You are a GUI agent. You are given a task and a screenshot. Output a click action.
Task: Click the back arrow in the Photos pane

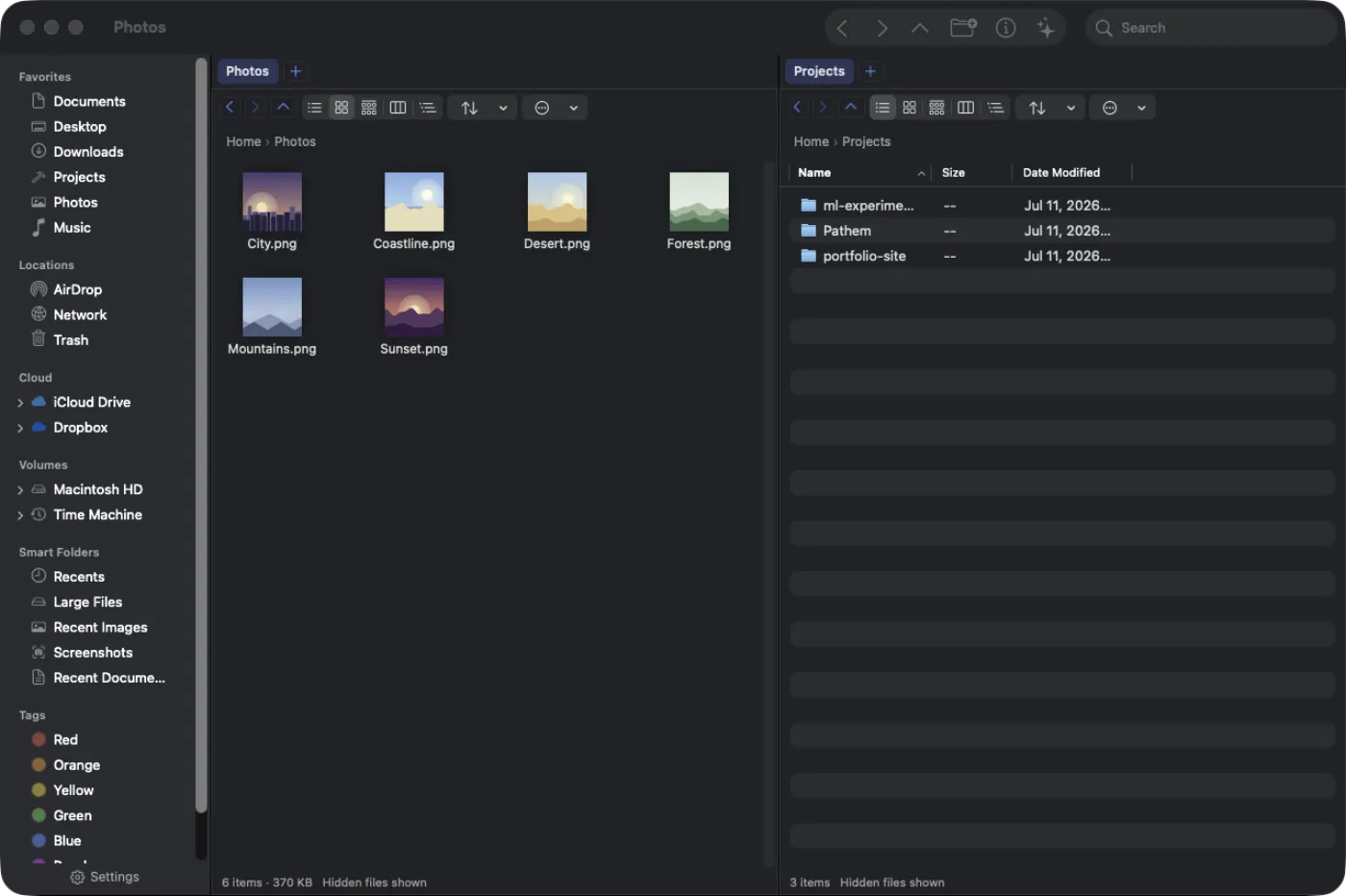tap(230, 108)
